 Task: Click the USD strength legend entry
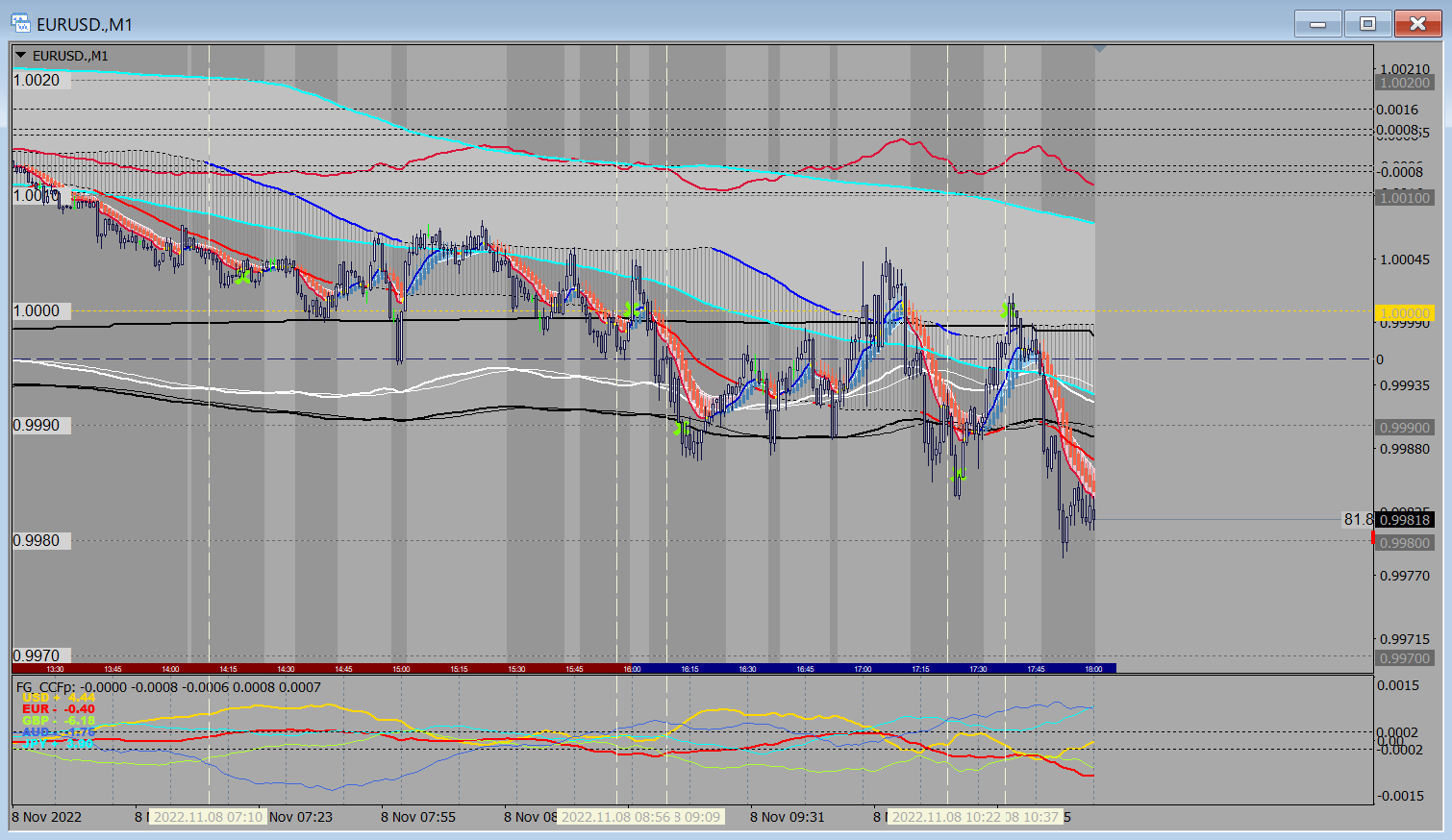click(x=58, y=698)
